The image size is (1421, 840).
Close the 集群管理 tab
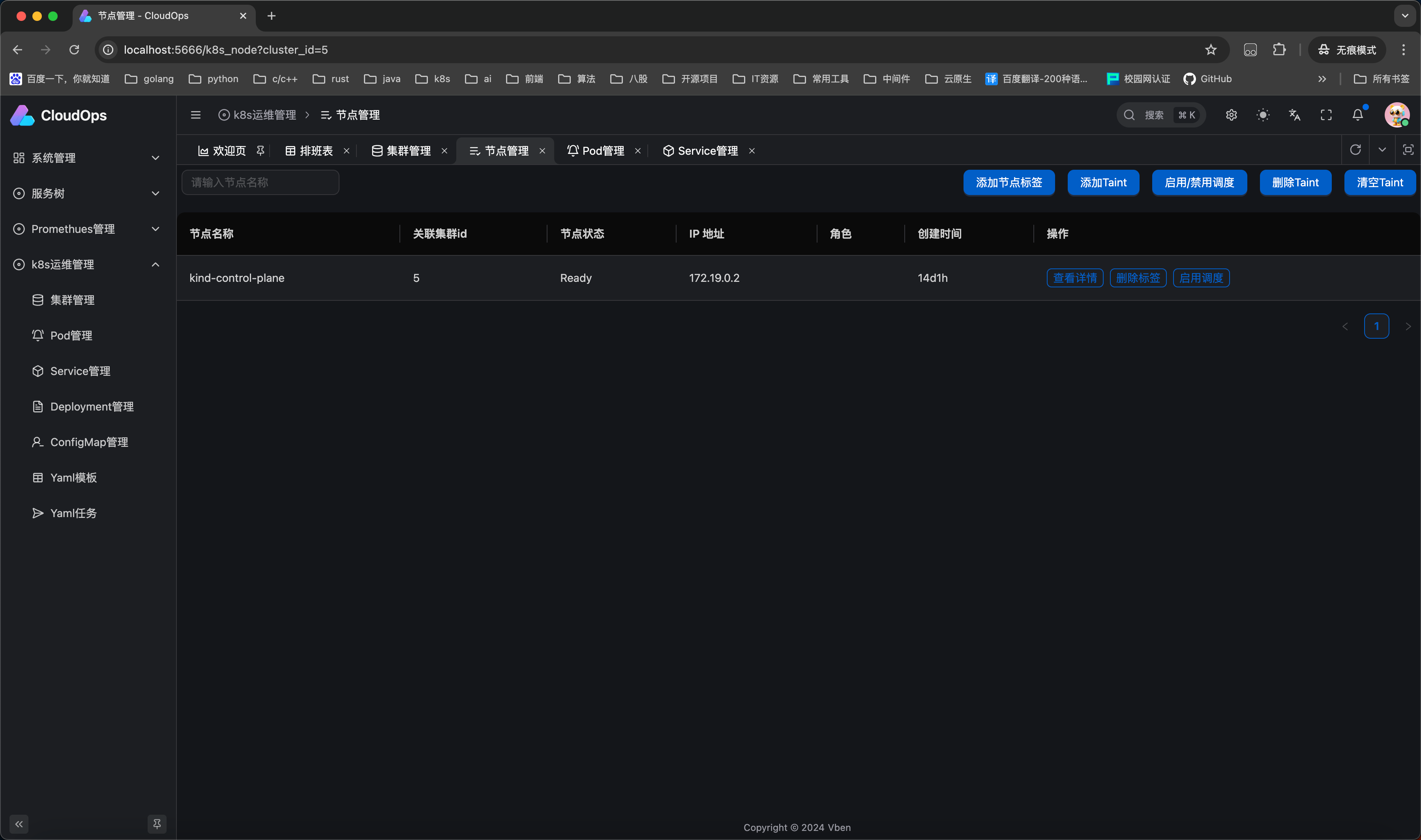(x=445, y=150)
